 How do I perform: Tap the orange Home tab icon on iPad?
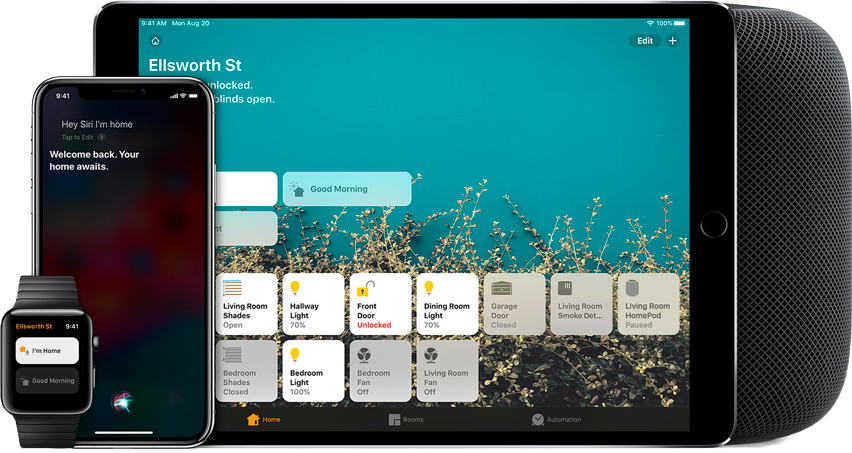pyautogui.click(x=253, y=419)
